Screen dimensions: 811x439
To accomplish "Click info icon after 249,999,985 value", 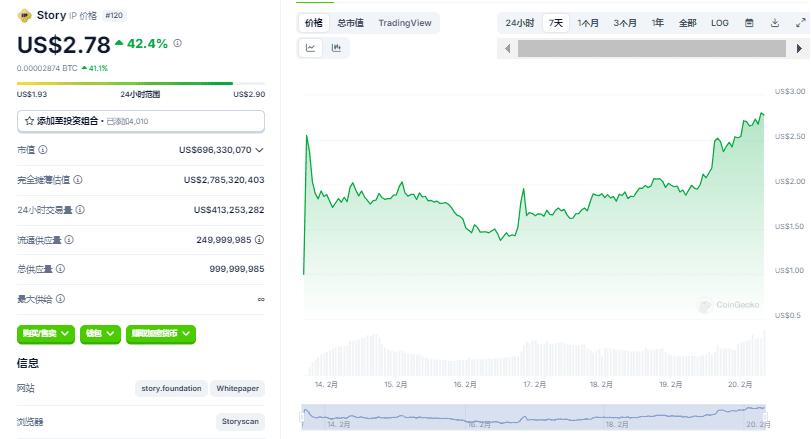I will tap(260, 239).
